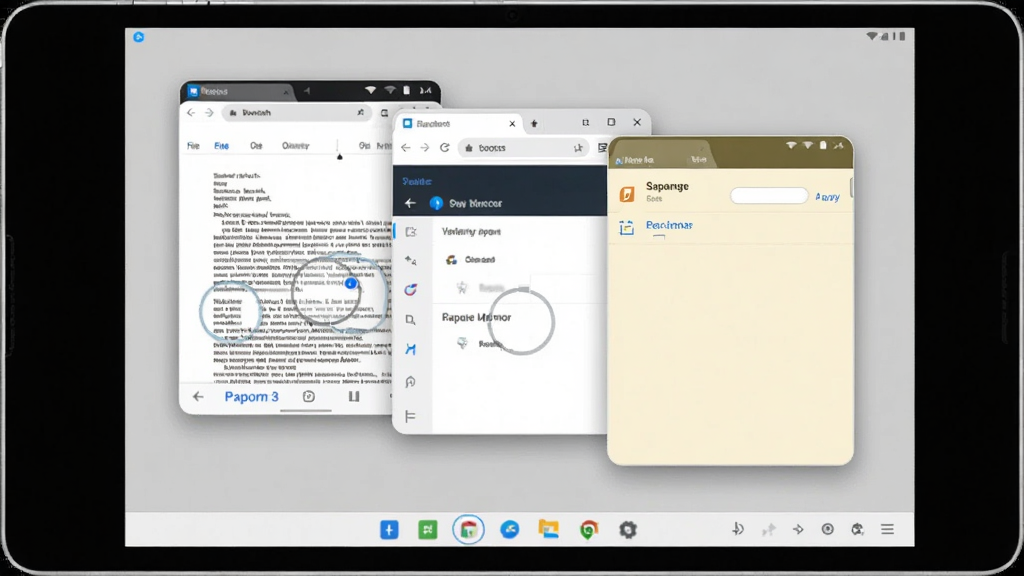Click the 'Rapaıe' section heading in the middle window
This screenshot has height=576, width=1024.
point(476,317)
